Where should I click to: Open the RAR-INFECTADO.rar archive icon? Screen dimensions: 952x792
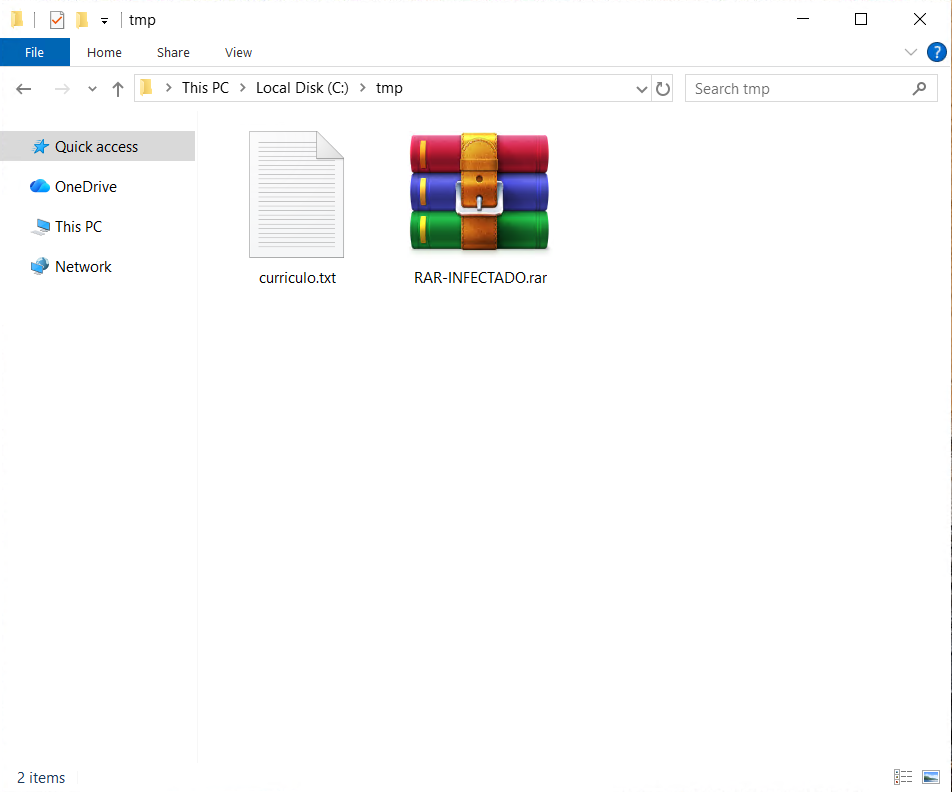(479, 193)
